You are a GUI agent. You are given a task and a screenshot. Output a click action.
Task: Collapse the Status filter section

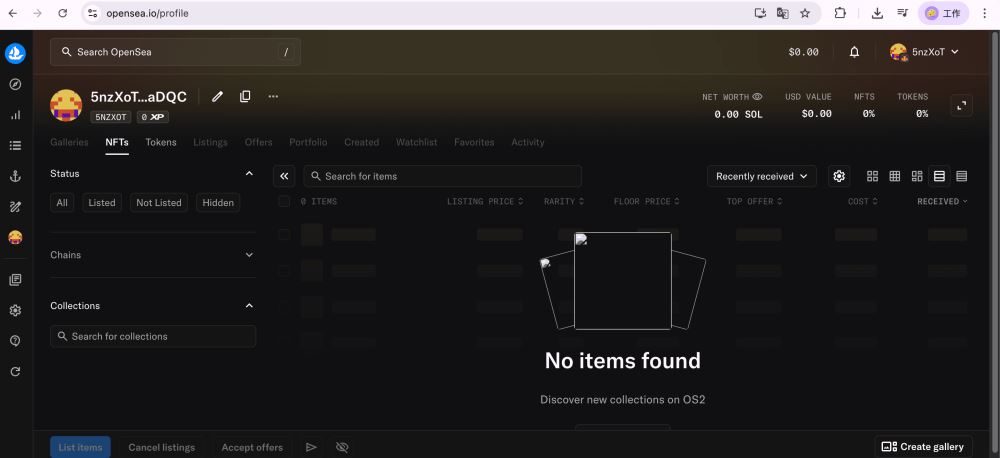coord(249,174)
